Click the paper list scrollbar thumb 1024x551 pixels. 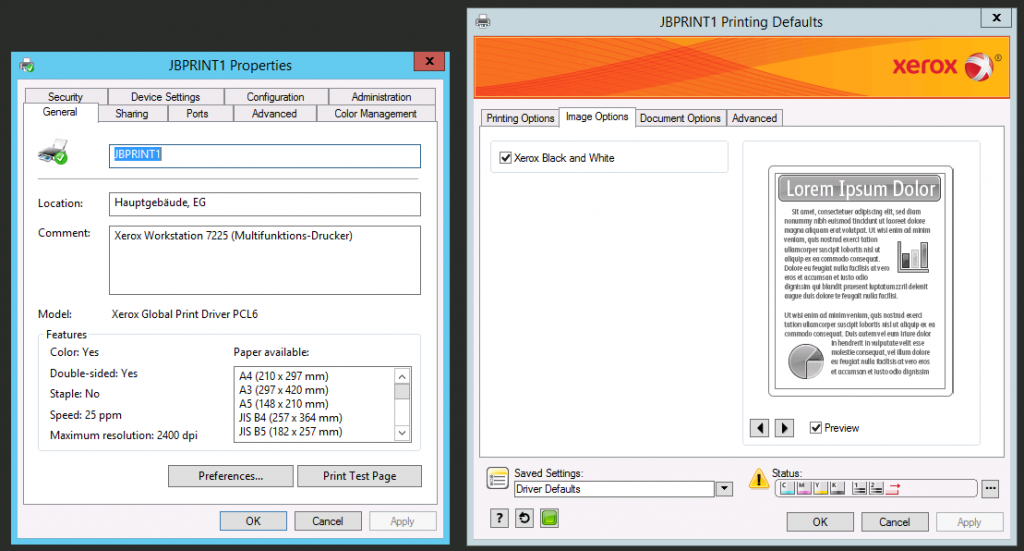tap(402, 392)
